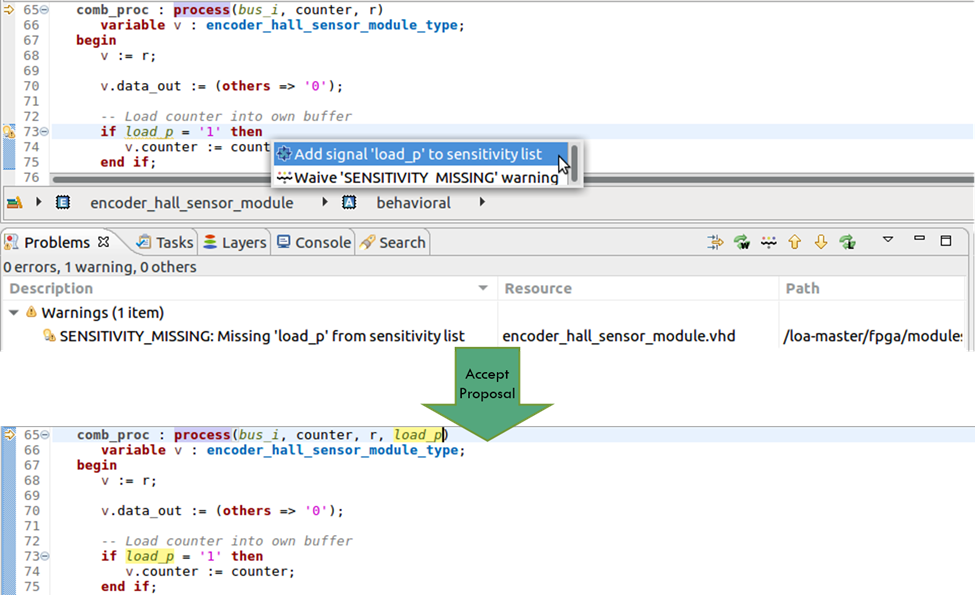Click the Problems tab icon
Screen dimensions: 975x595
click(11, 242)
